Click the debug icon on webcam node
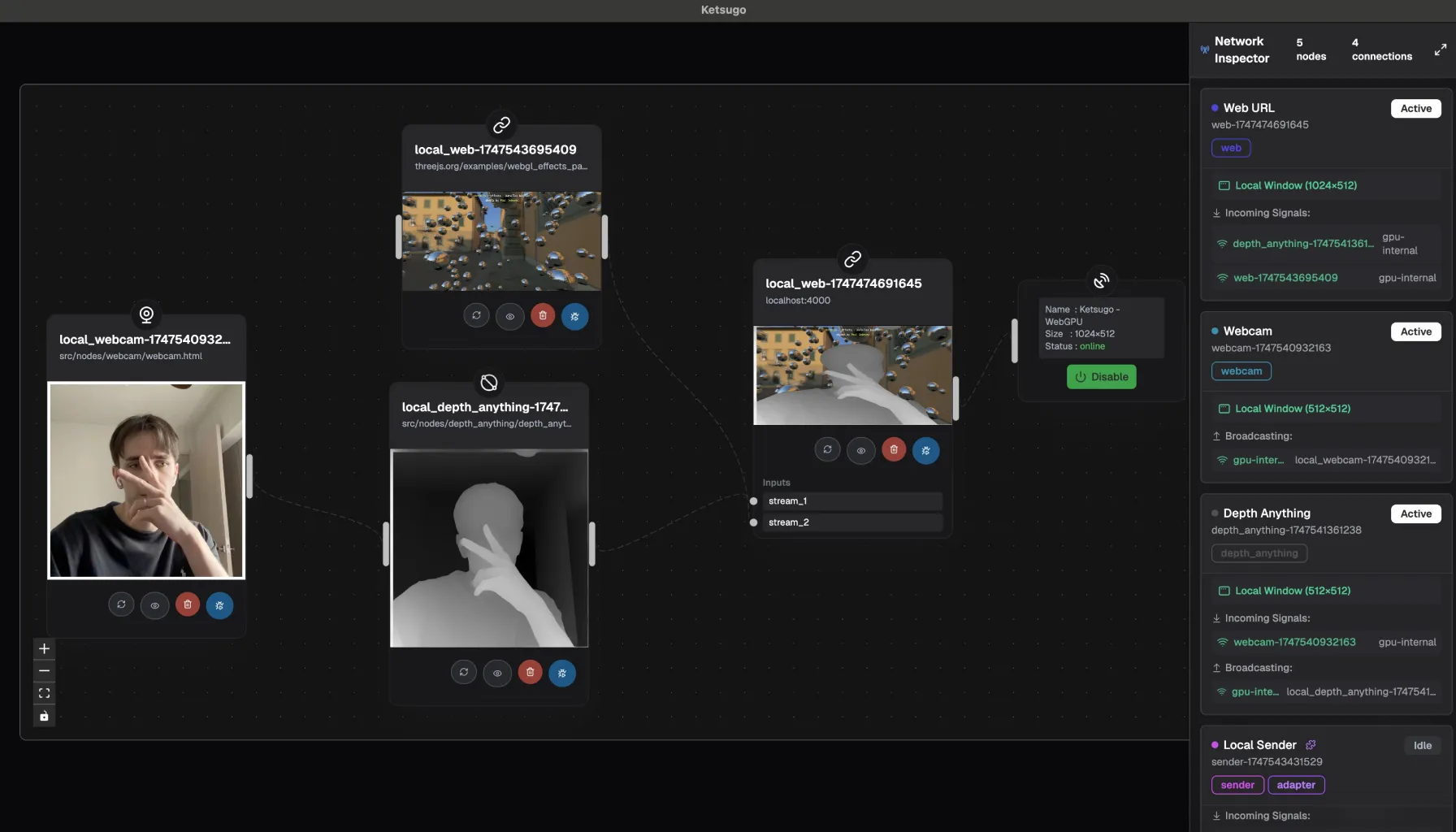Image resolution: width=1456 pixels, height=832 pixels. [219, 605]
